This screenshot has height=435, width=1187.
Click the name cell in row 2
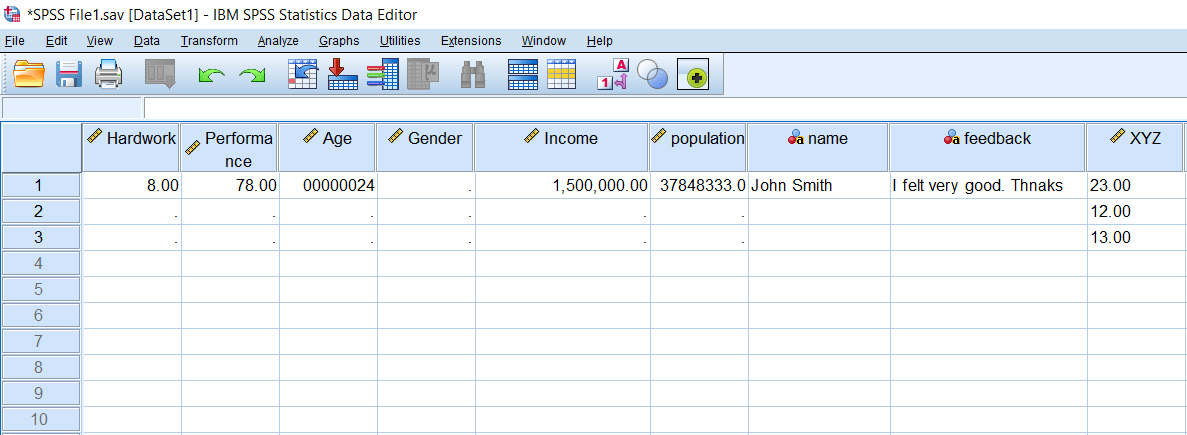tap(818, 211)
